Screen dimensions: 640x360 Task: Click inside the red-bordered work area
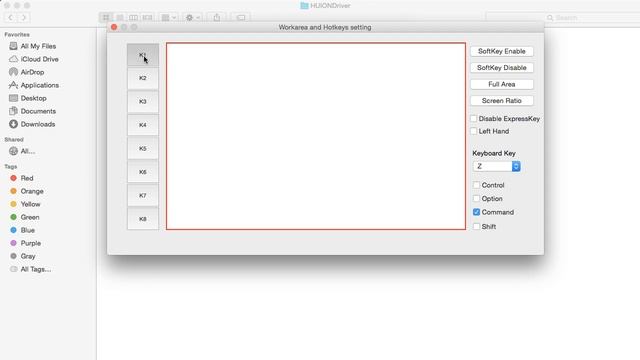(x=316, y=136)
